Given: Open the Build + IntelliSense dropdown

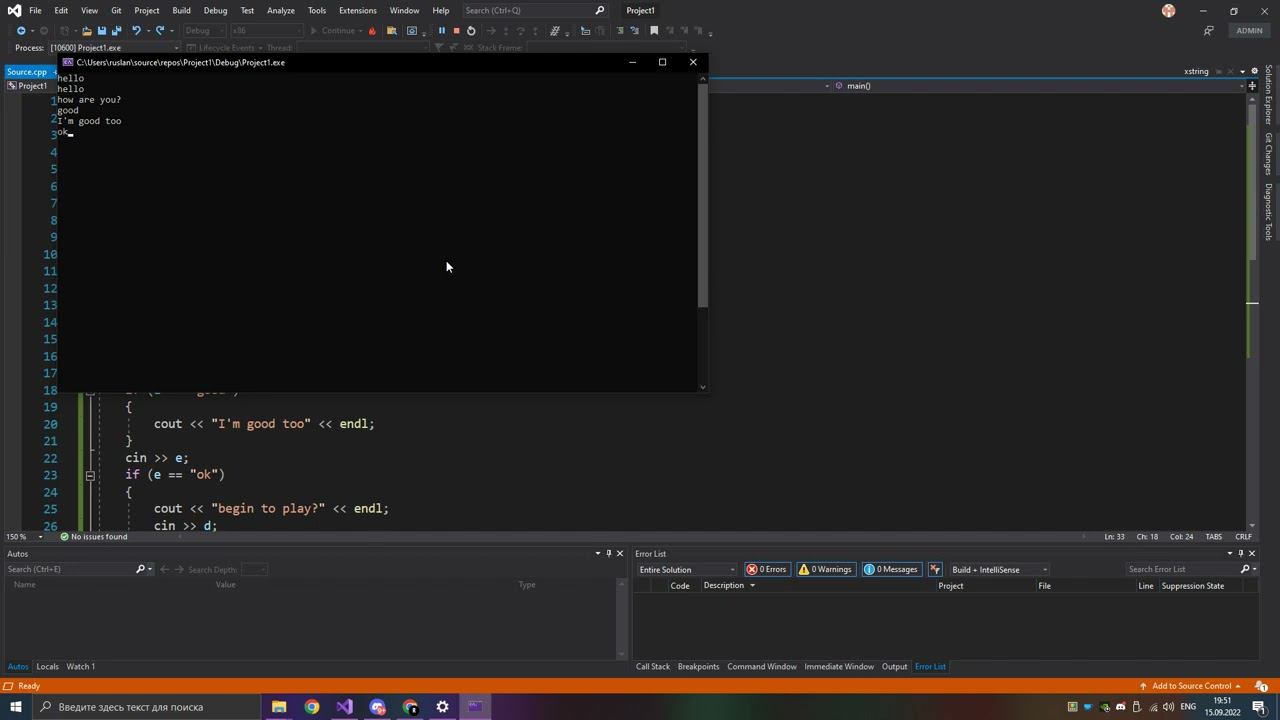Looking at the screenshot, I should (x=999, y=570).
